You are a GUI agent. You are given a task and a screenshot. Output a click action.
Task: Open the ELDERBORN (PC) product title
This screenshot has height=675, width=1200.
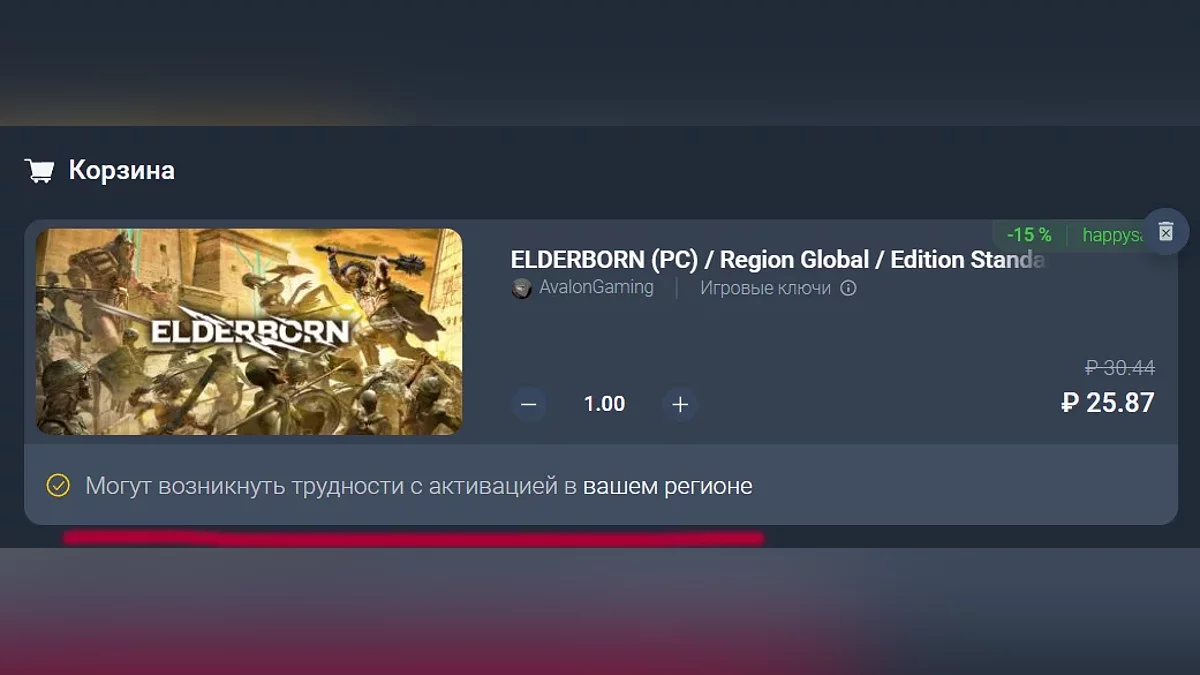pos(778,260)
